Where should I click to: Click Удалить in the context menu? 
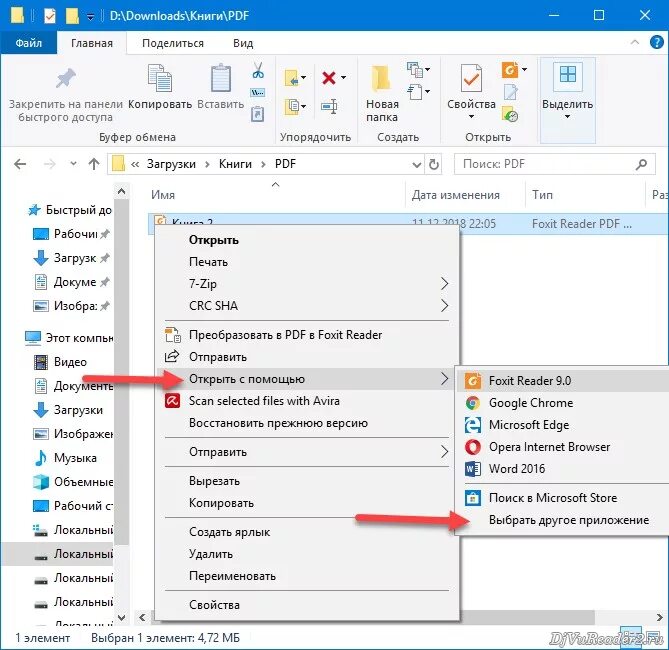pos(307,554)
